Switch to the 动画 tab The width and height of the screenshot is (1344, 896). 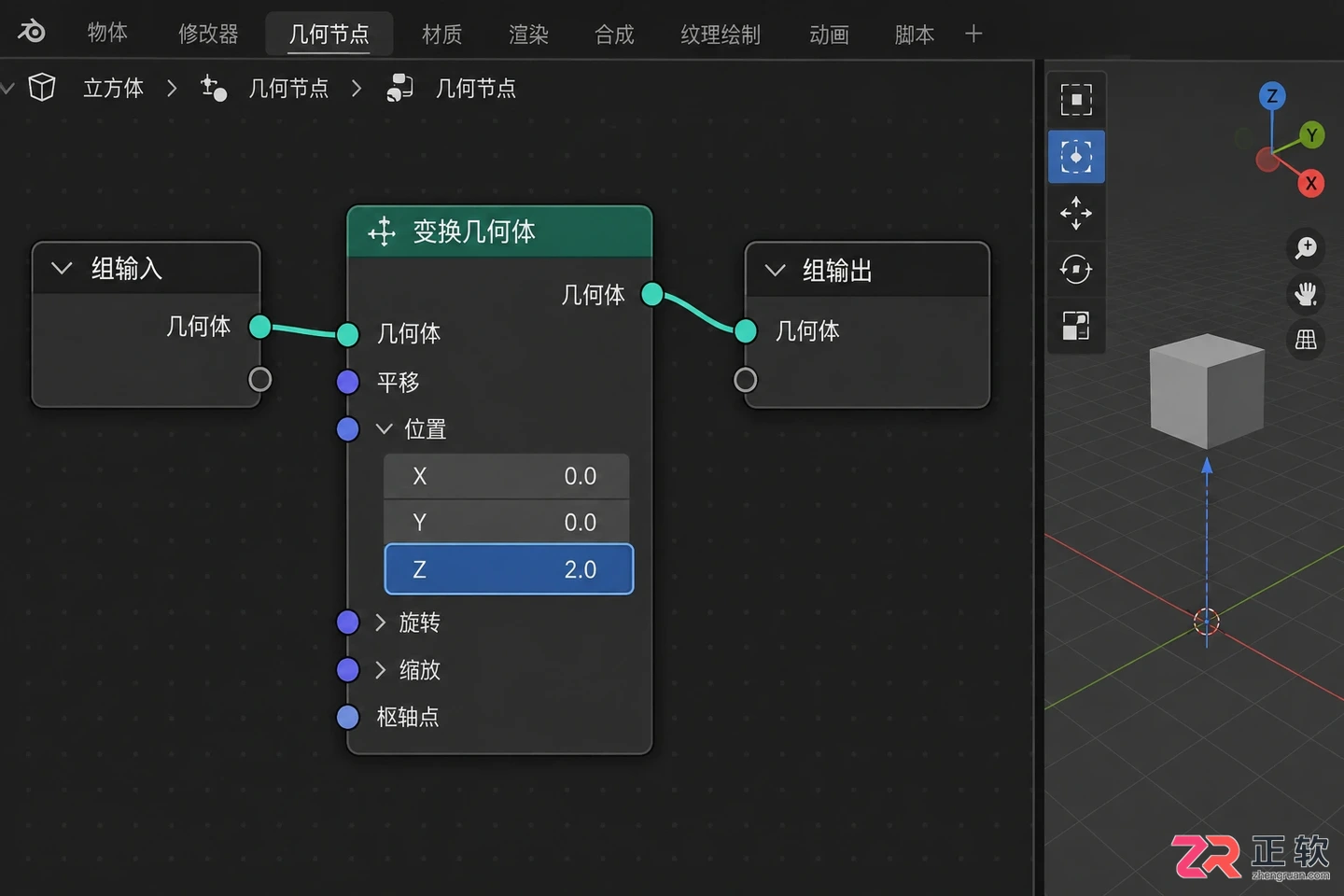829,35
